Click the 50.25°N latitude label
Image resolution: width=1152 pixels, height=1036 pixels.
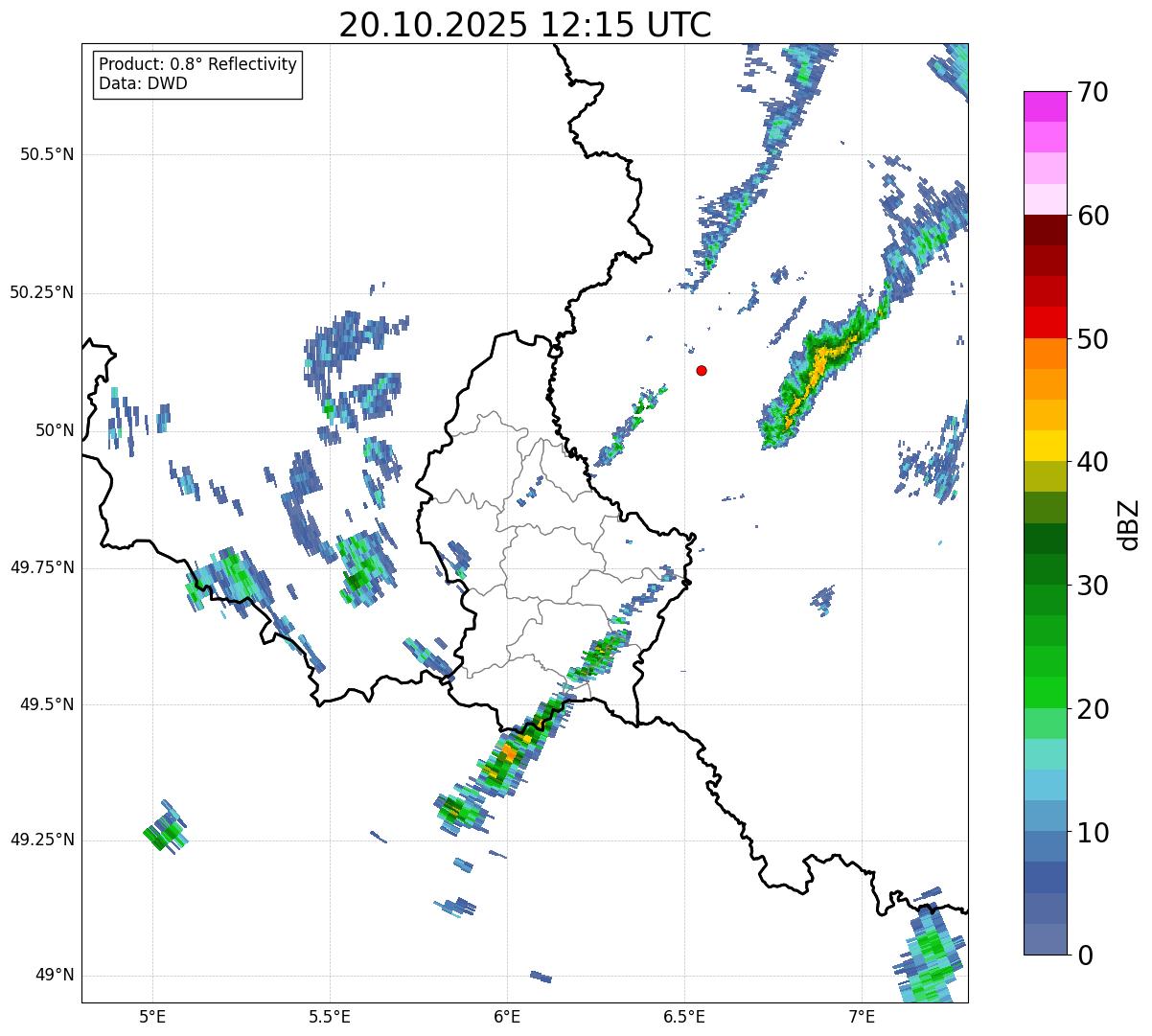tap(42, 292)
